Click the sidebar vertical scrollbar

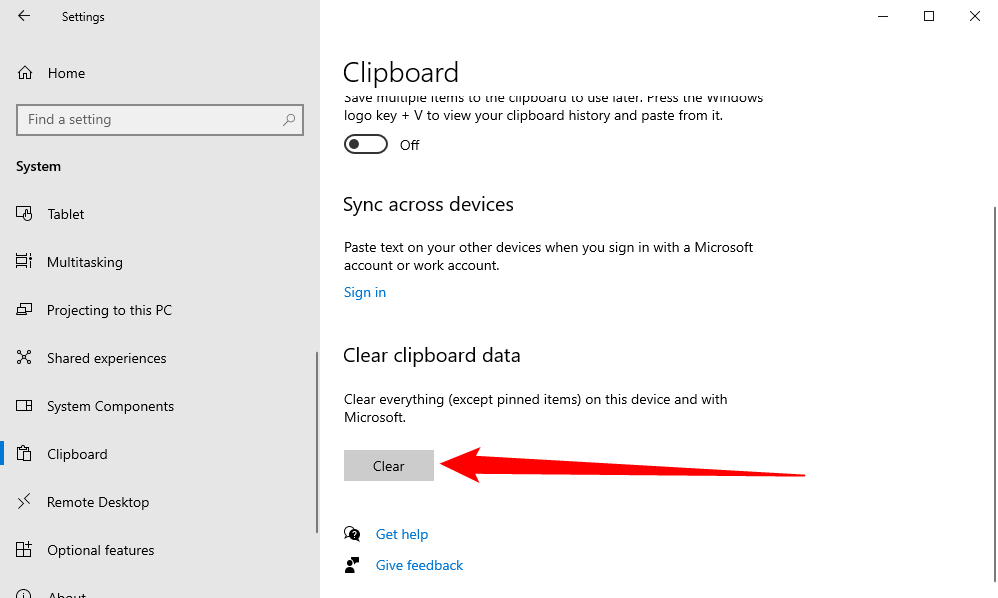coord(317,440)
